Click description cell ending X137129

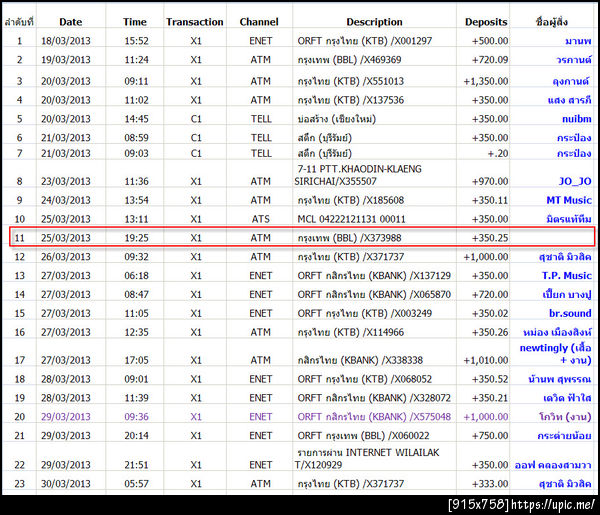[374, 275]
